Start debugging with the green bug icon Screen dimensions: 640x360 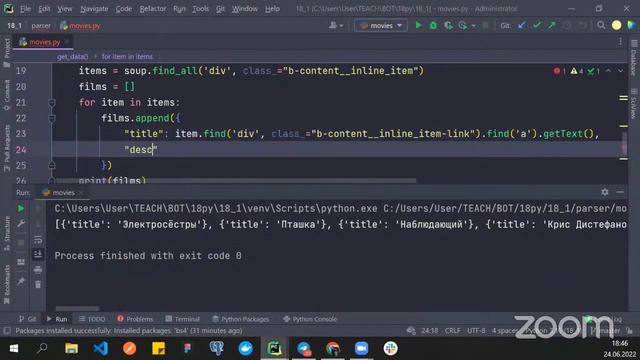[x=433, y=25]
